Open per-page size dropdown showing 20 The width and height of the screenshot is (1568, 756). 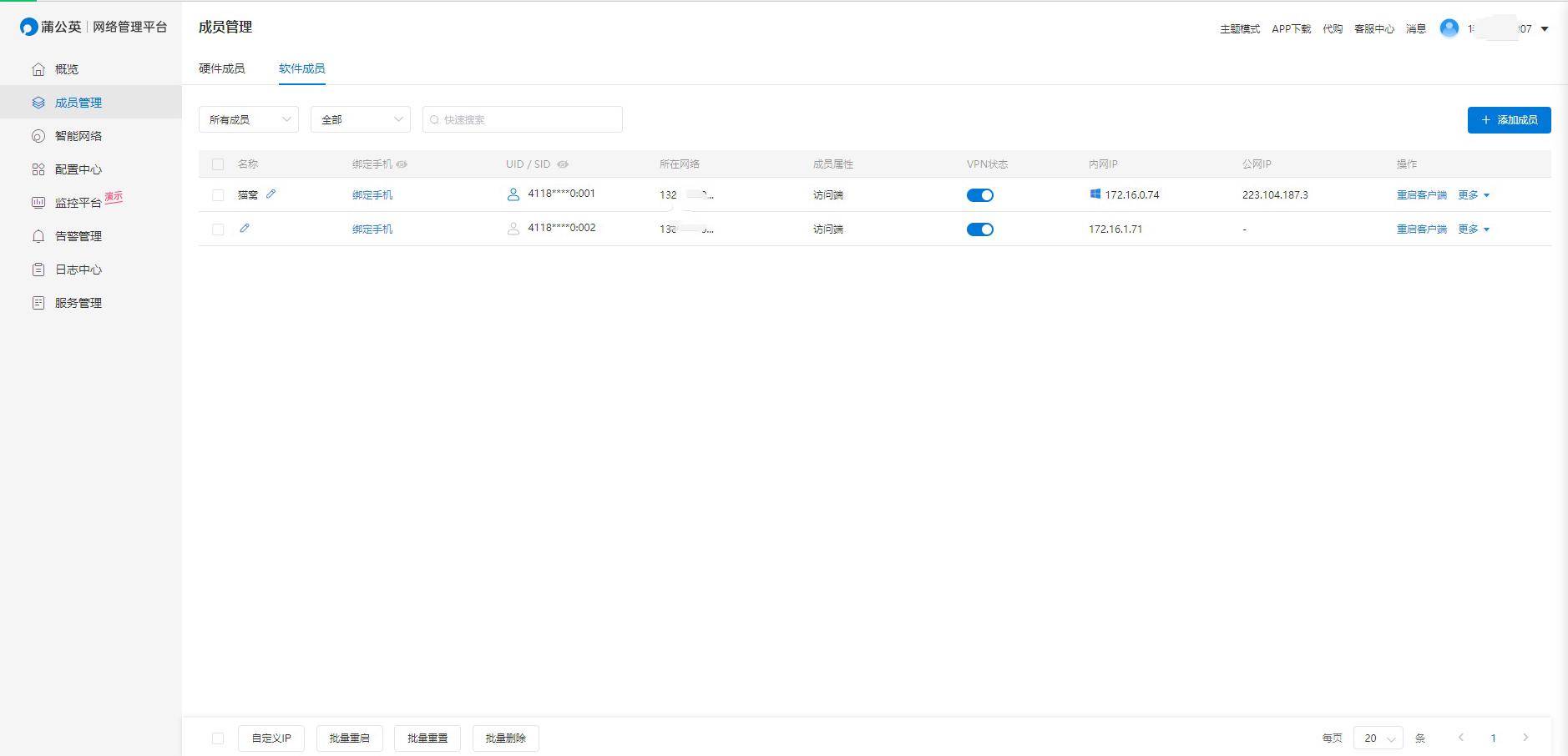(1378, 738)
